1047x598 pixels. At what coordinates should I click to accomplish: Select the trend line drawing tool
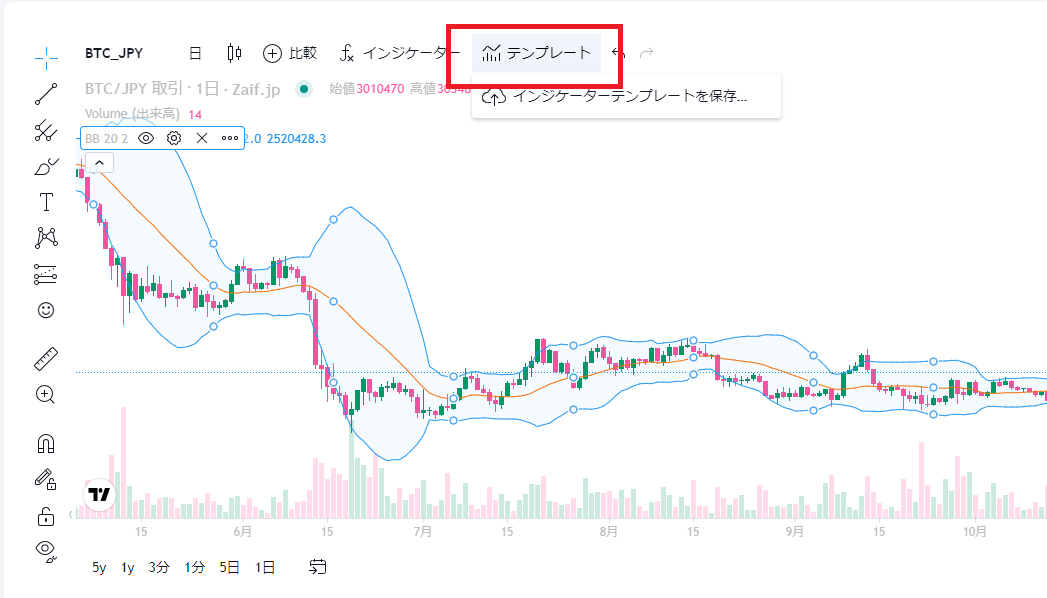click(x=46, y=93)
